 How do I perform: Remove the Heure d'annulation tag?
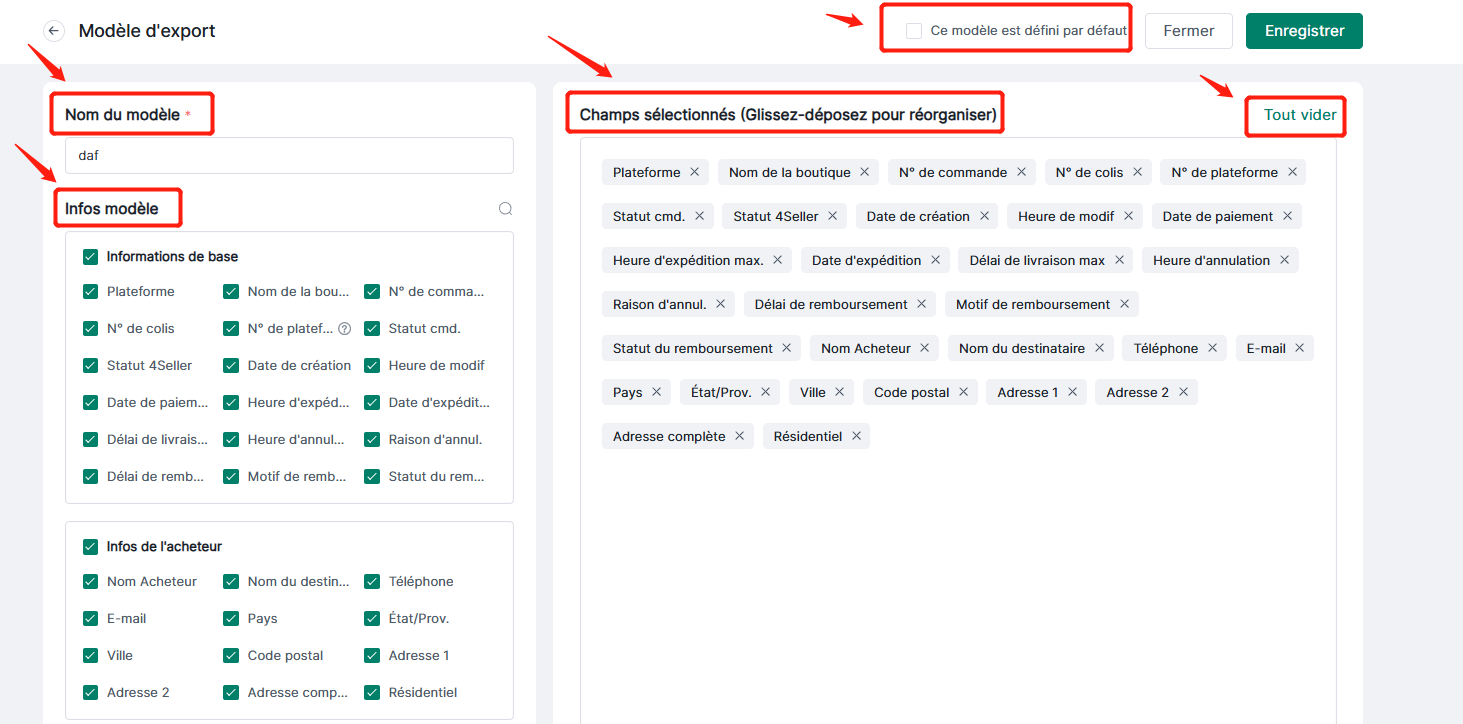point(1284,260)
